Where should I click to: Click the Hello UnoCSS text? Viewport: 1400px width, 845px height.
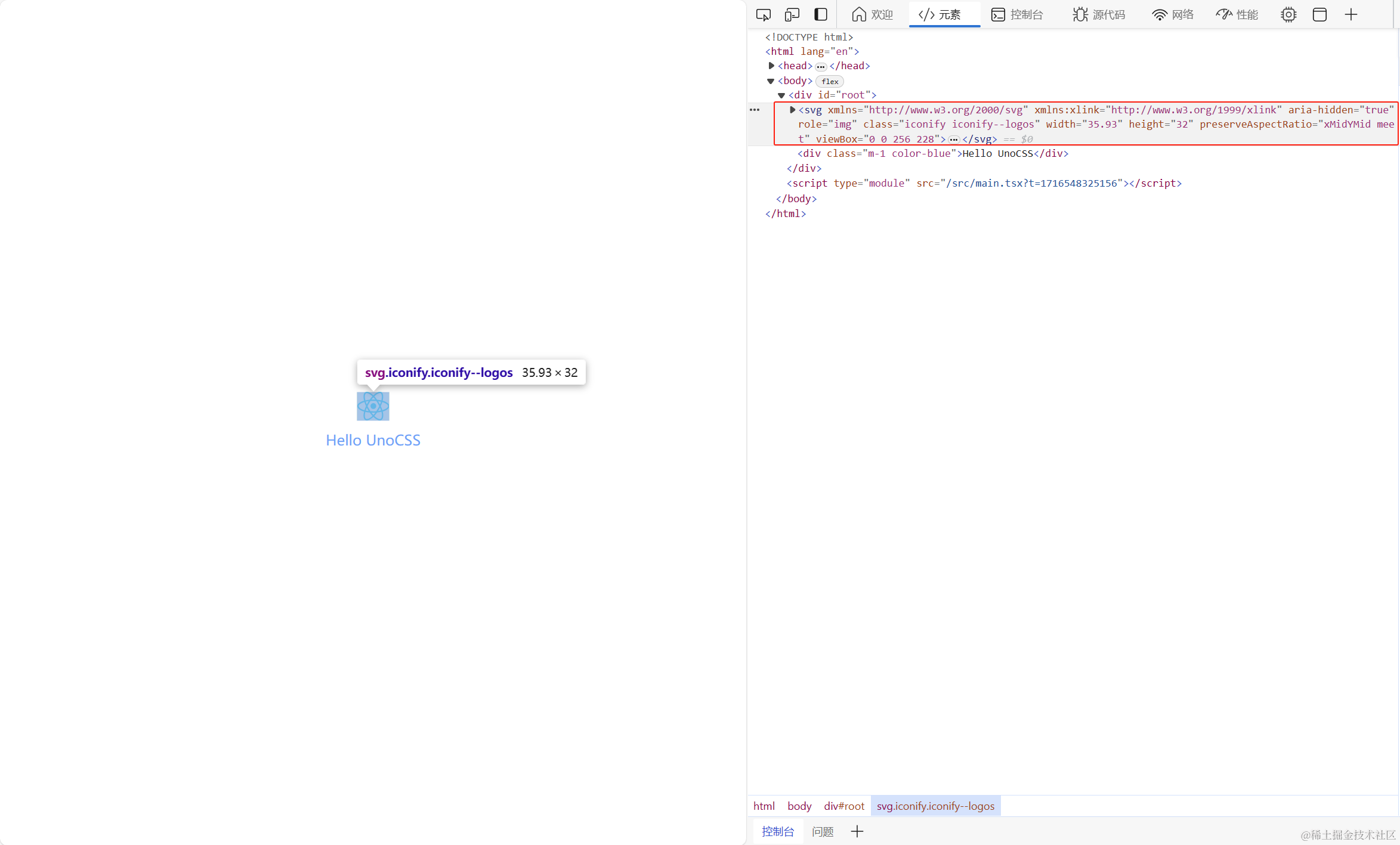coord(373,439)
